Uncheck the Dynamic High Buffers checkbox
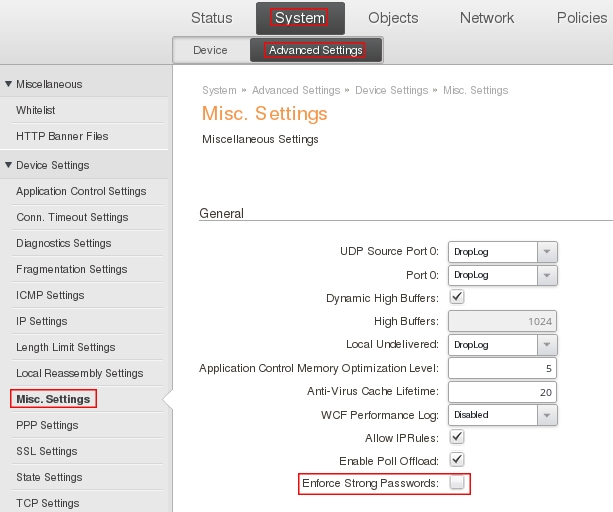The width and height of the screenshot is (613, 512). click(457, 297)
